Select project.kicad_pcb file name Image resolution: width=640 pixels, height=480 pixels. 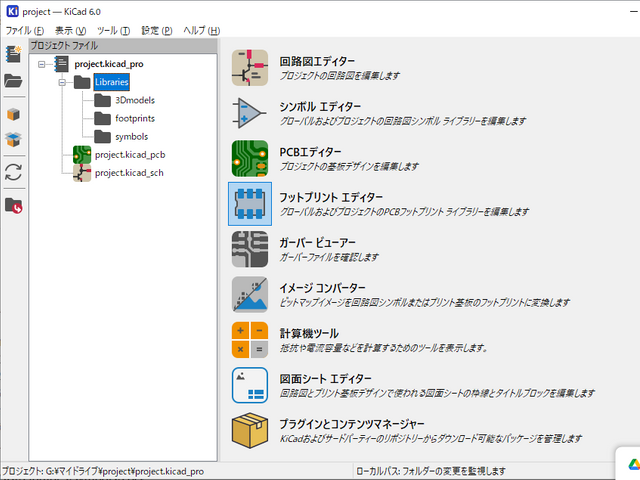coord(130,155)
